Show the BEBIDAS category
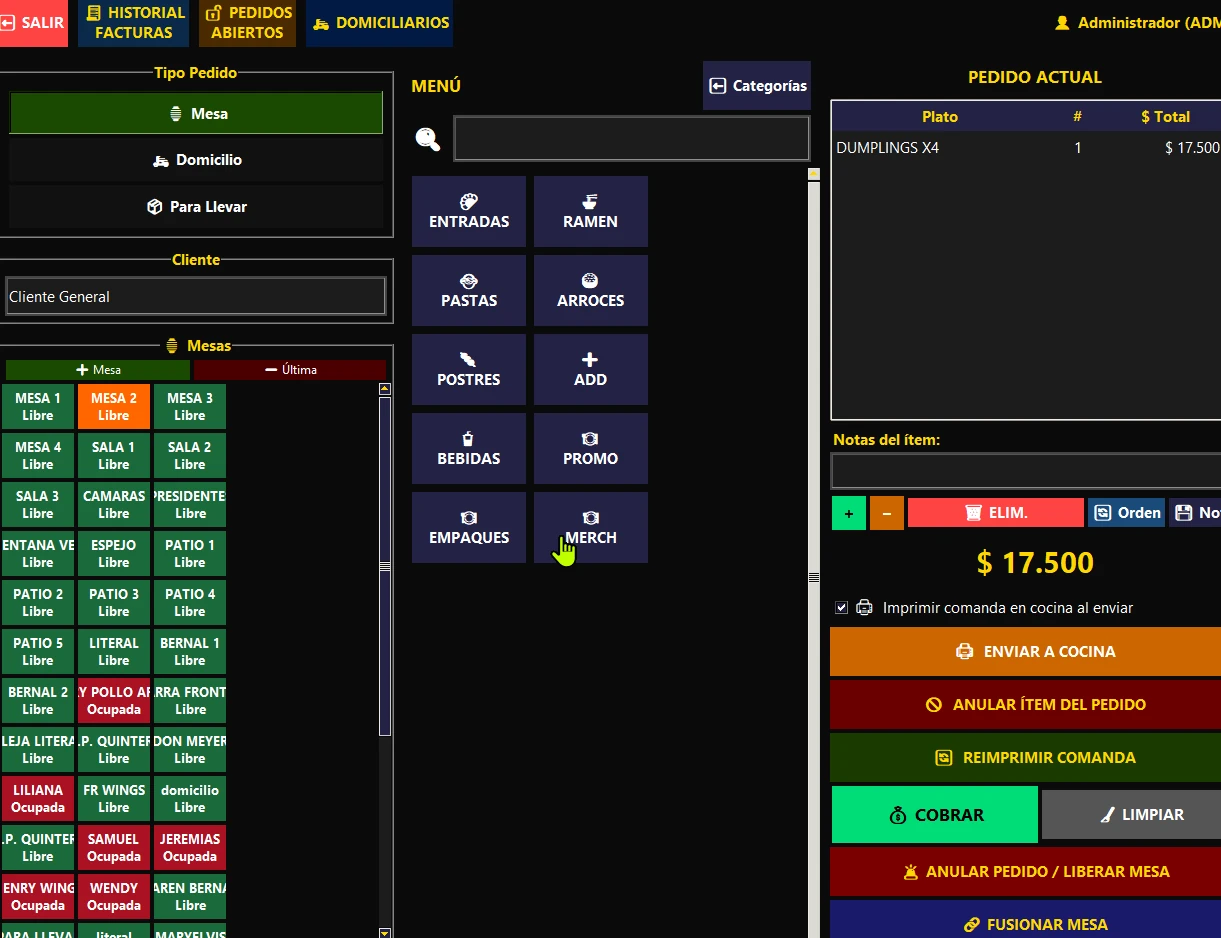 pos(469,449)
